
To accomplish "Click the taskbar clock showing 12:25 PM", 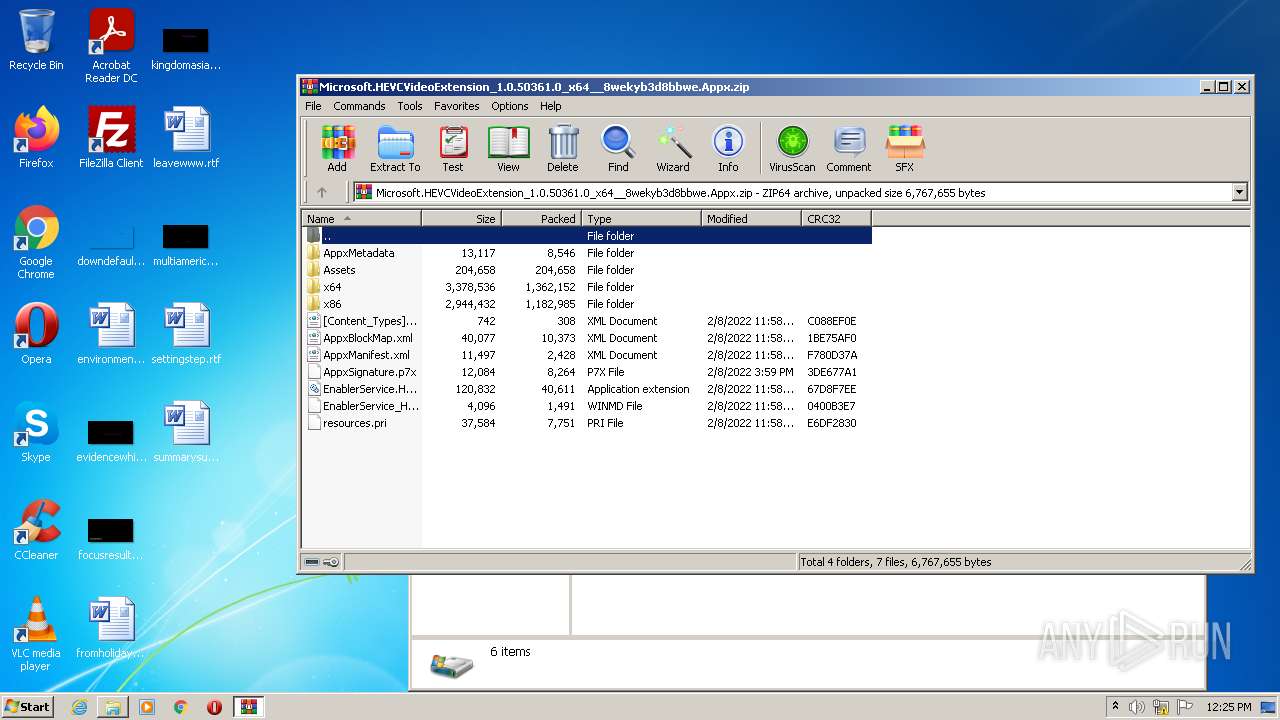I will [1229, 707].
